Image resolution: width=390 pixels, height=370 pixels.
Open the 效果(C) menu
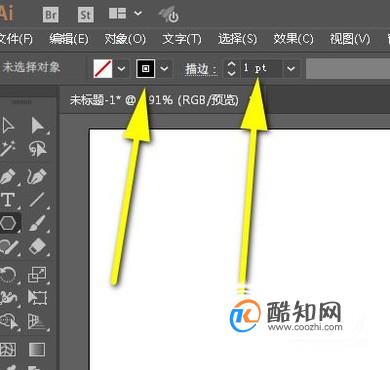click(x=293, y=39)
